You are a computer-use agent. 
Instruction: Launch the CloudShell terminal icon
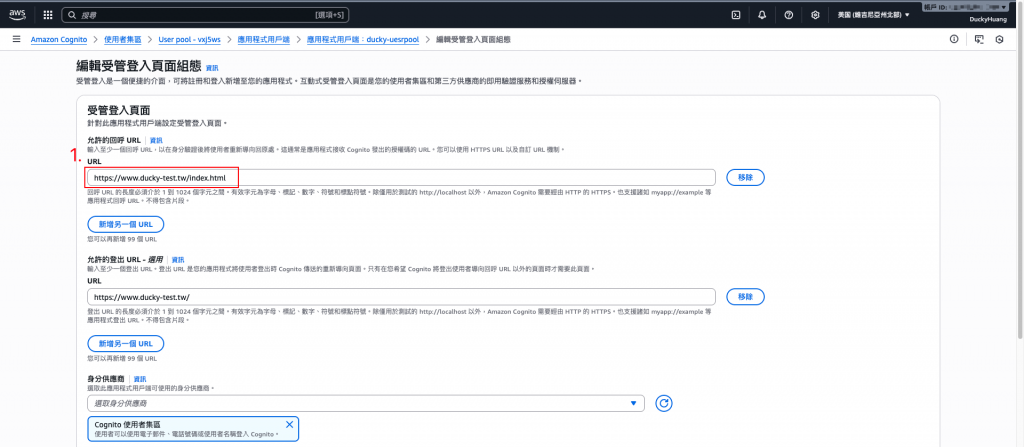pos(736,15)
